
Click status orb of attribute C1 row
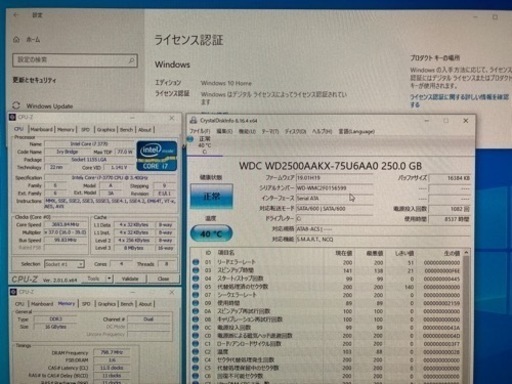coord(196,344)
